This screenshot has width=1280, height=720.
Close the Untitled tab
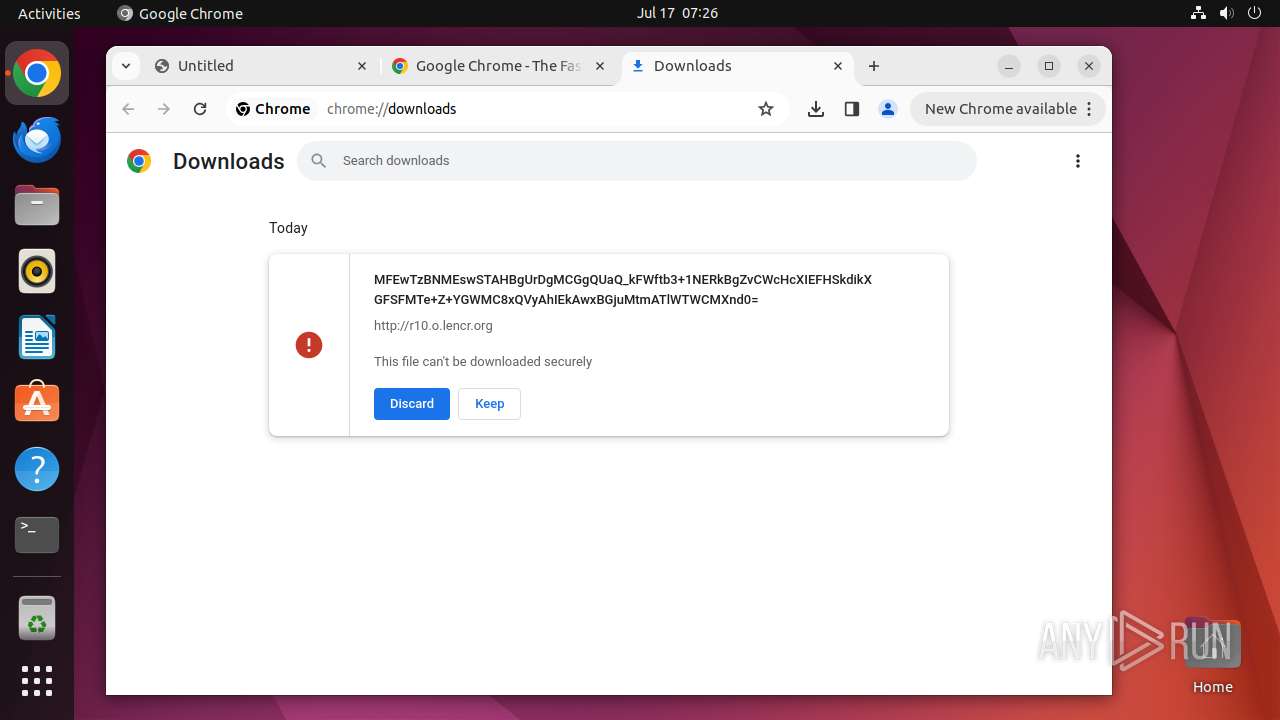coord(362,66)
